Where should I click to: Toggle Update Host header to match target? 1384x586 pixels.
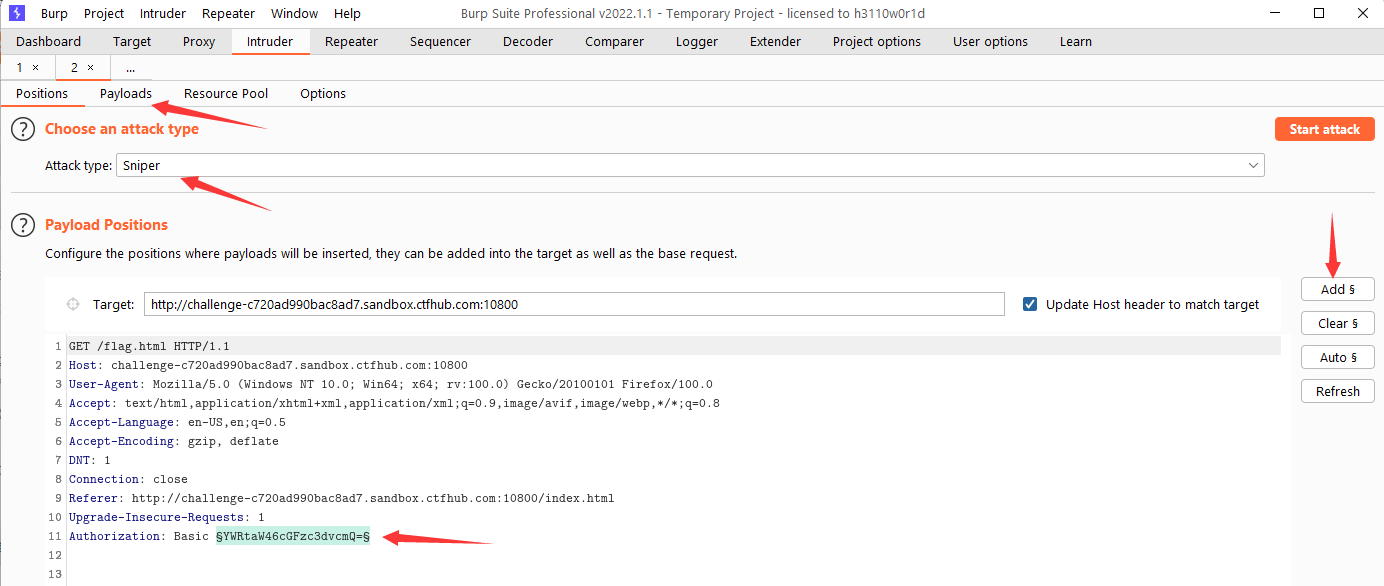point(1030,304)
